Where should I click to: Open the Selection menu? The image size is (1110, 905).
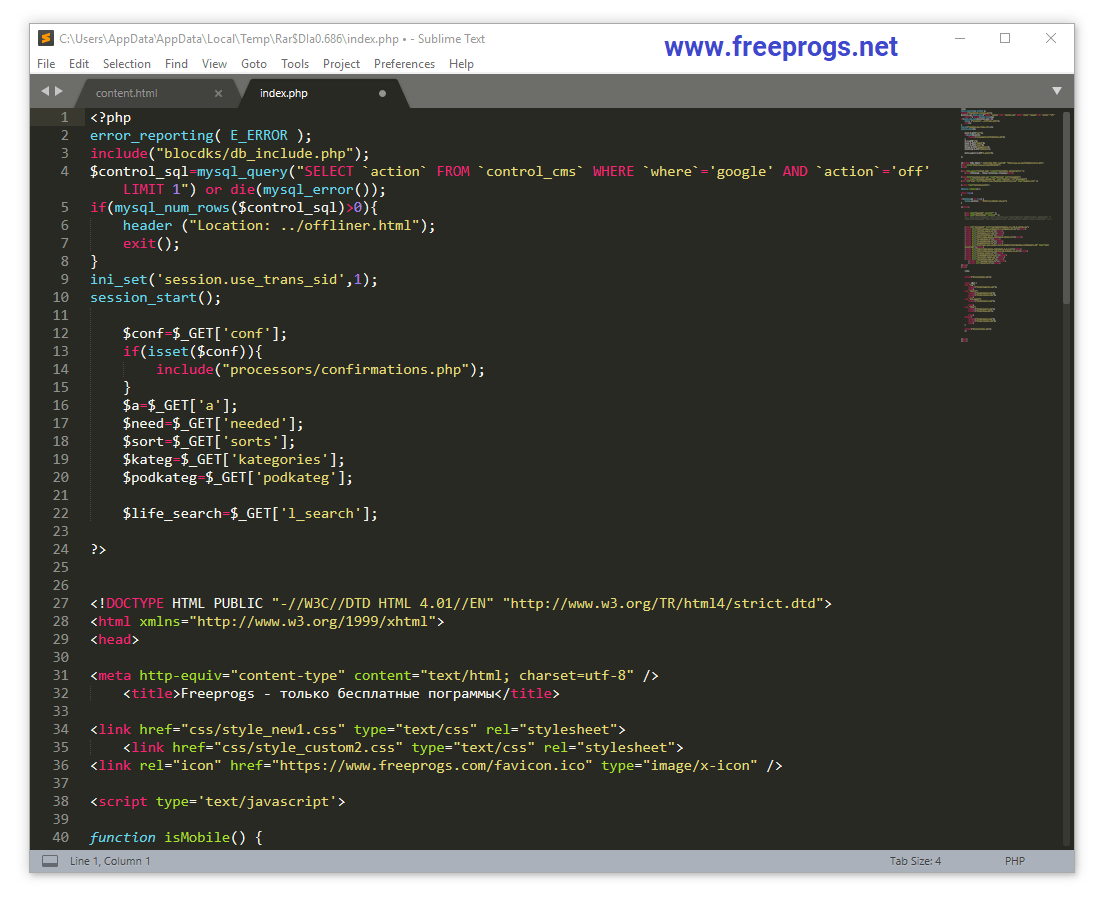(x=127, y=64)
